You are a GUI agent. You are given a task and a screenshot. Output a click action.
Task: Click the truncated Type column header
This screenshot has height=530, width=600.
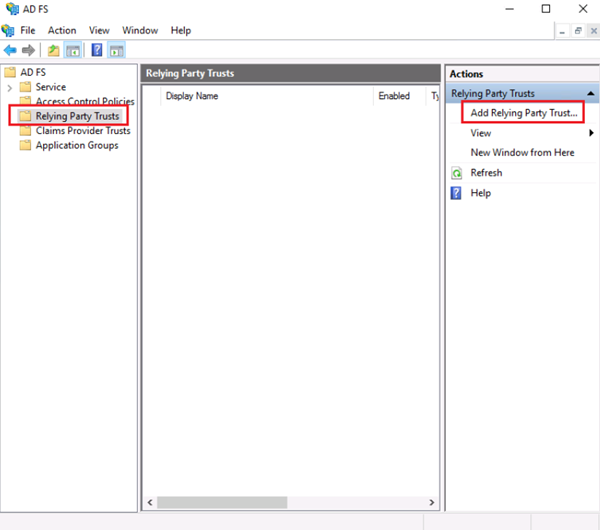[433, 96]
